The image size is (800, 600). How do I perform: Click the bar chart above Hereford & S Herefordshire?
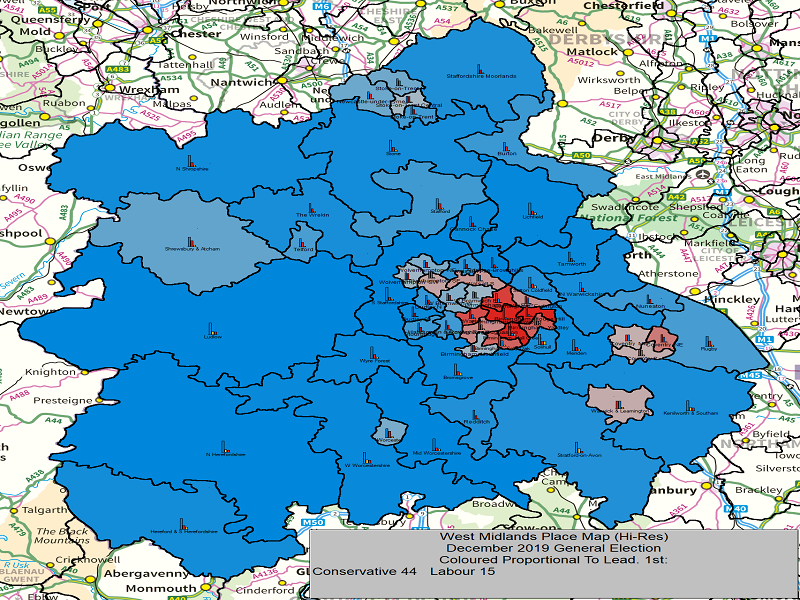coord(182,524)
